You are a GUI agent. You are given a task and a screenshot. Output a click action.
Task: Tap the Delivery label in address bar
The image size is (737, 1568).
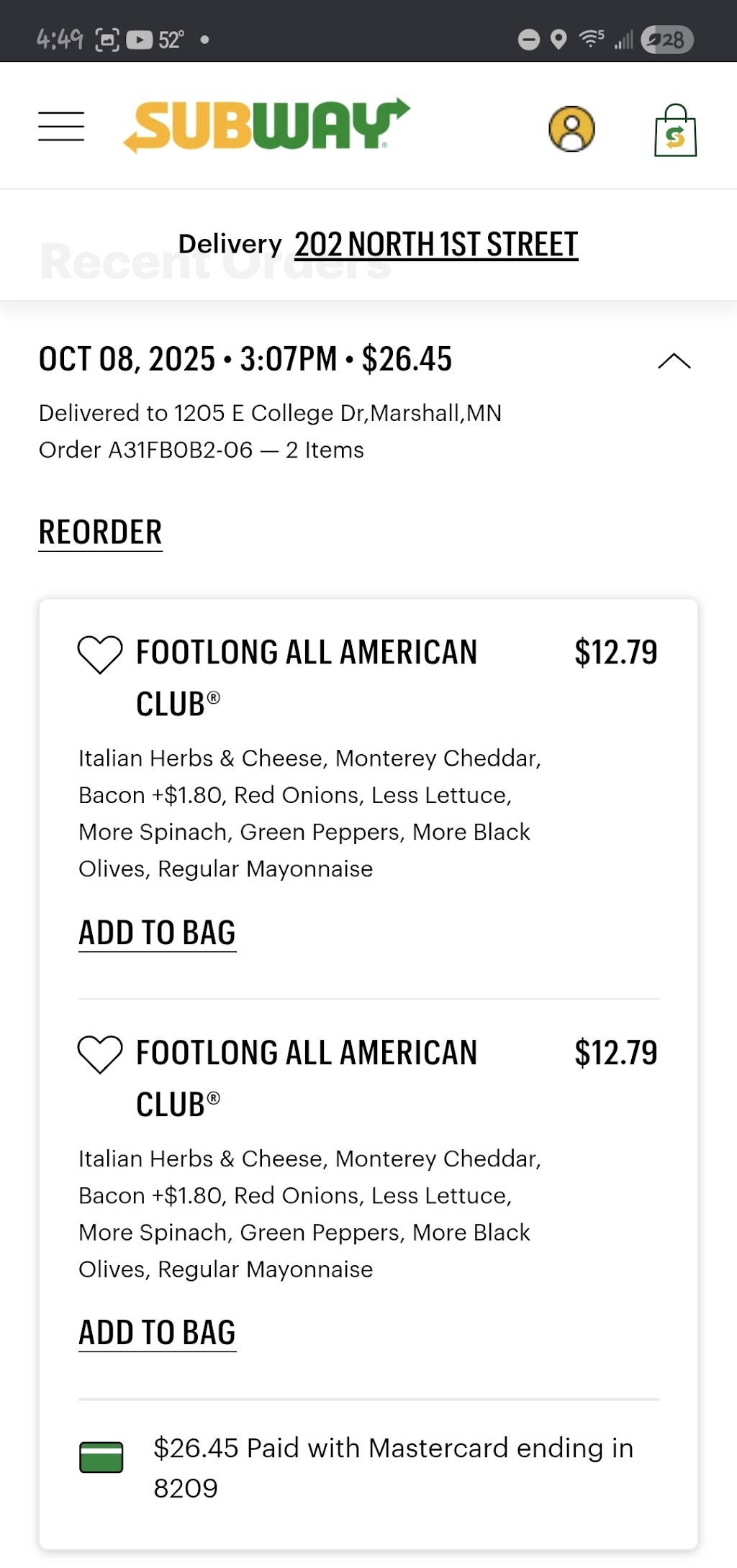230,244
